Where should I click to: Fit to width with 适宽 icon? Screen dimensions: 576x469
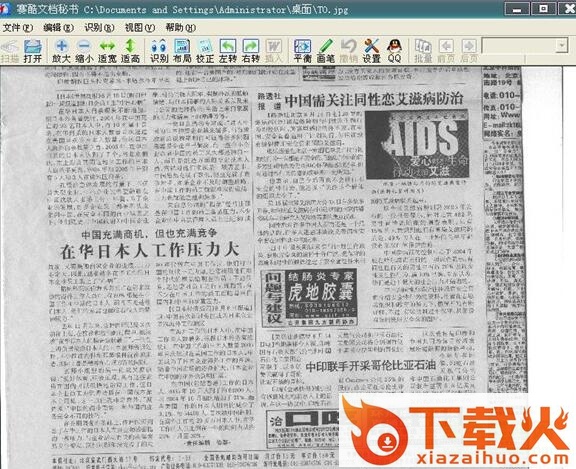(x=107, y=51)
